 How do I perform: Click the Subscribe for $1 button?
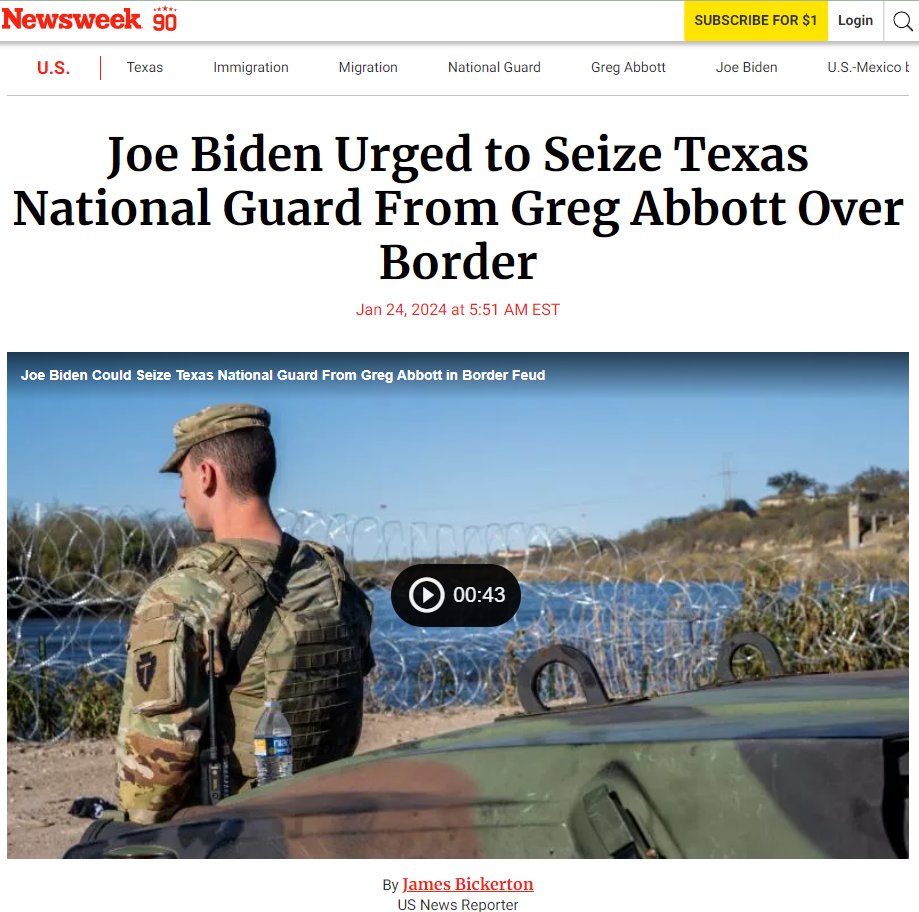tap(755, 21)
